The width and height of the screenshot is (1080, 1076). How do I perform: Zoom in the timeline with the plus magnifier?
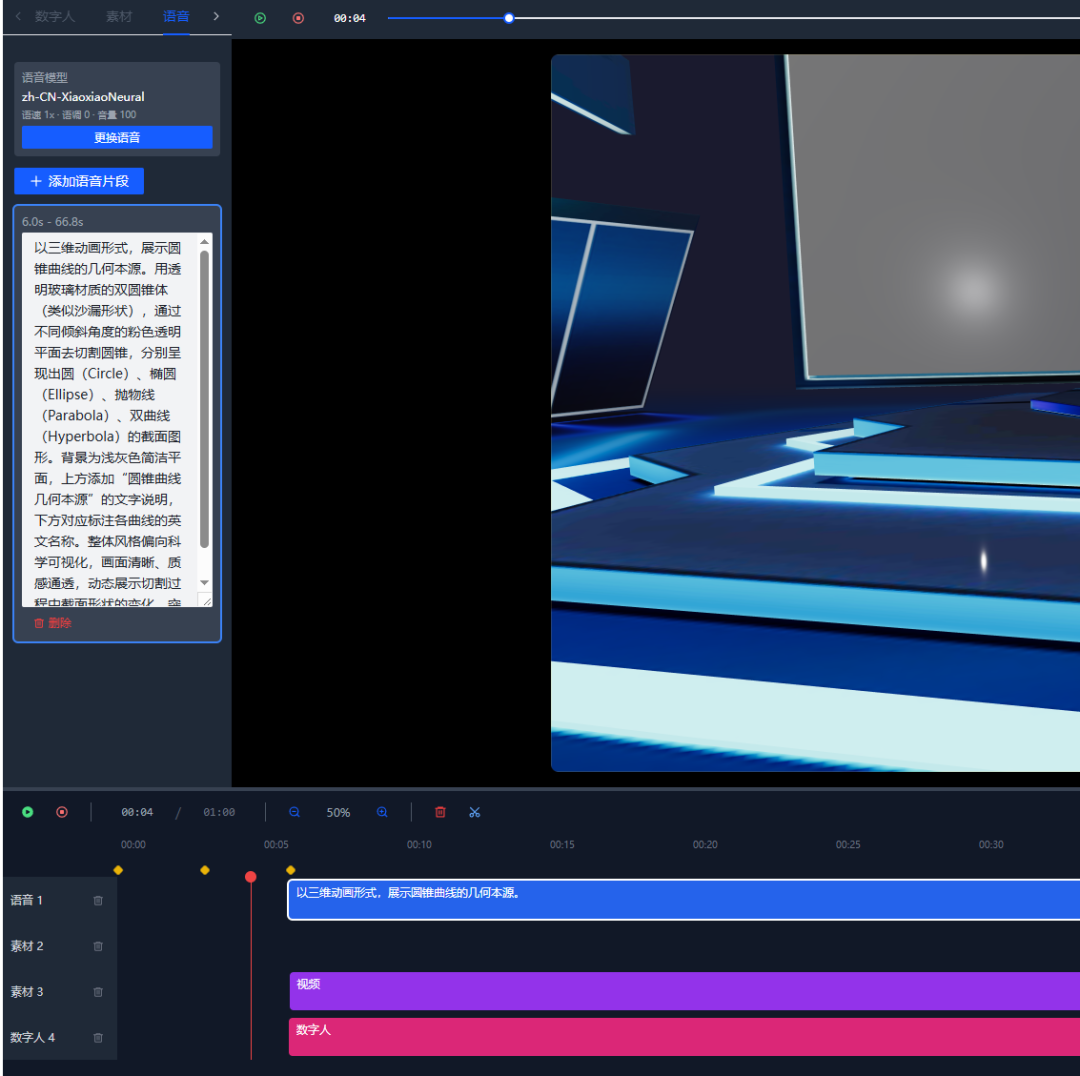pyautogui.click(x=382, y=812)
